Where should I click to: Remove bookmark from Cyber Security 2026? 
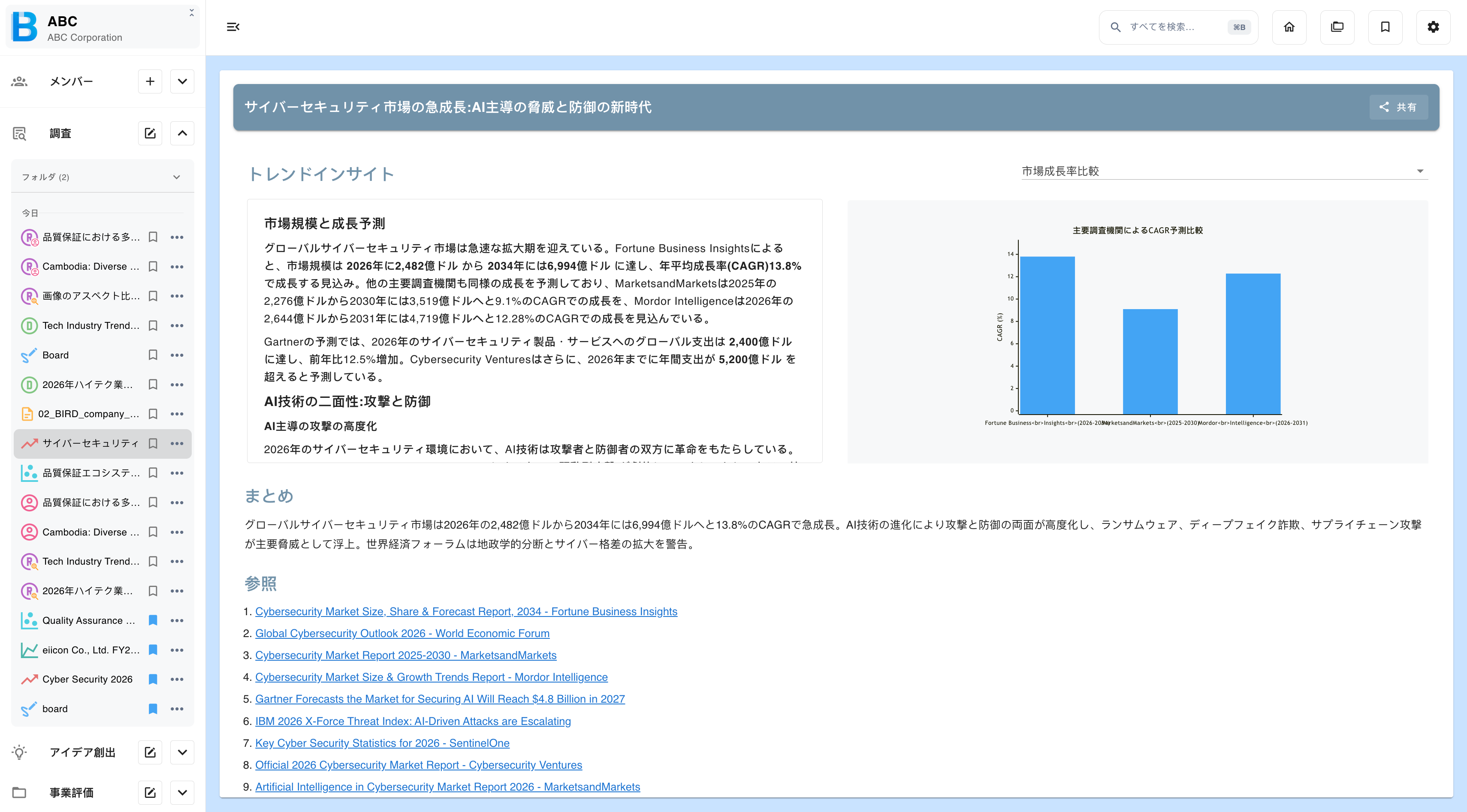click(x=153, y=679)
